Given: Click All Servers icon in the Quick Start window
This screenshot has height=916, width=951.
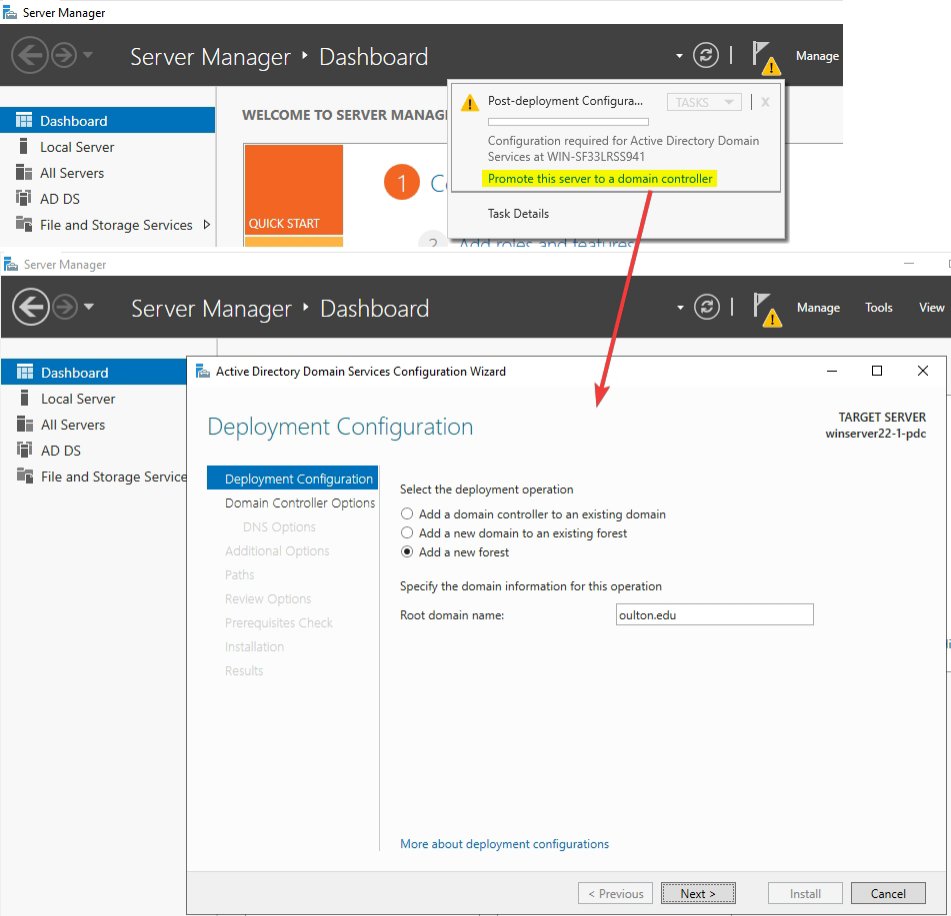Looking at the screenshot, I should (x=24, y=173).
